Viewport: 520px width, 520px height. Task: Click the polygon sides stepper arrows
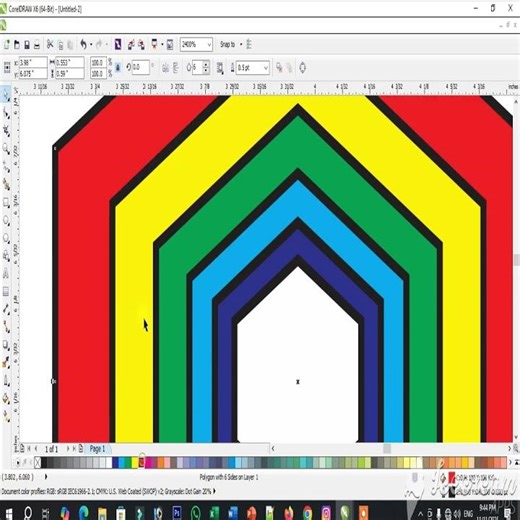click(206, 68)
